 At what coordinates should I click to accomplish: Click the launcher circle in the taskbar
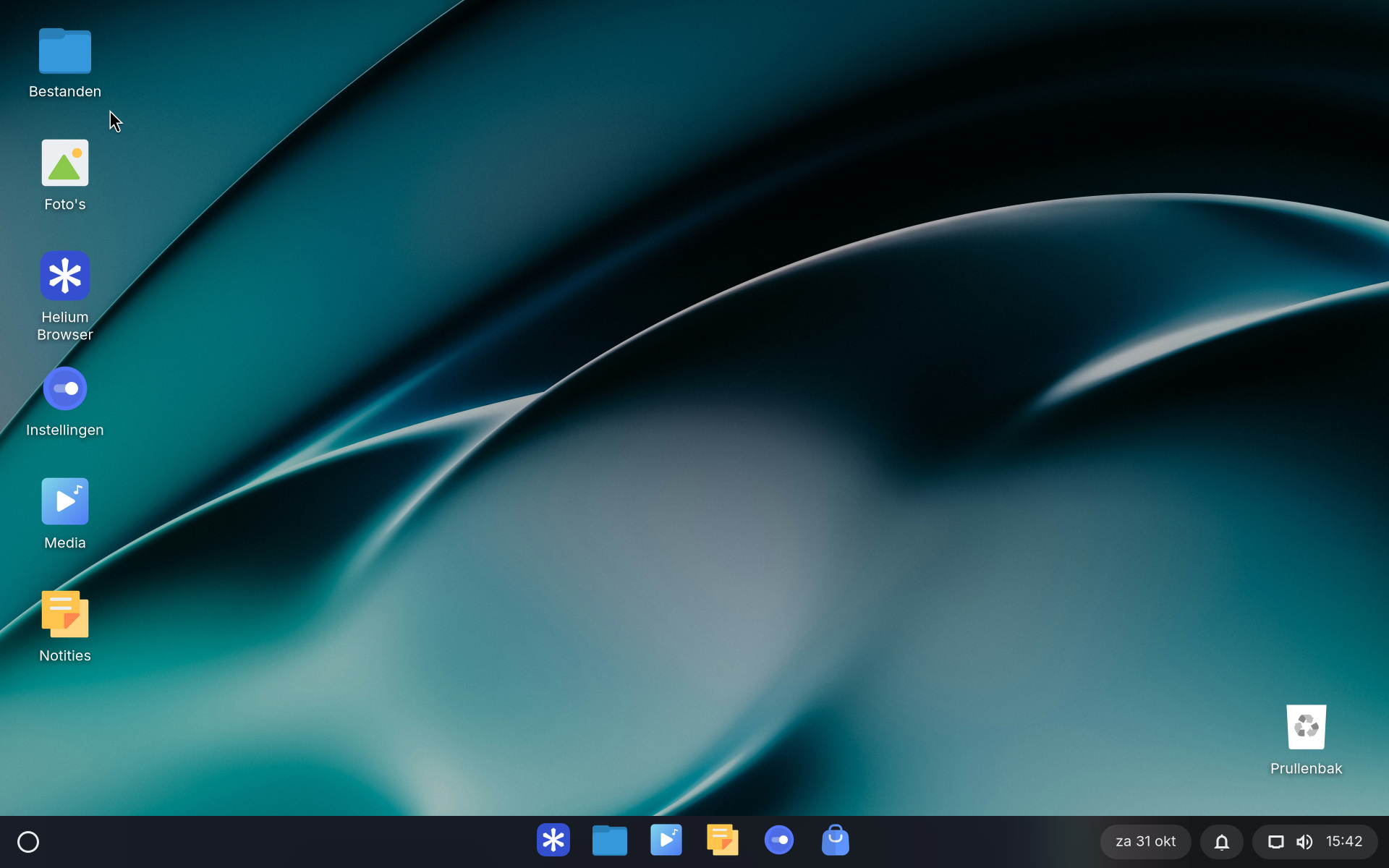[28, 842]
